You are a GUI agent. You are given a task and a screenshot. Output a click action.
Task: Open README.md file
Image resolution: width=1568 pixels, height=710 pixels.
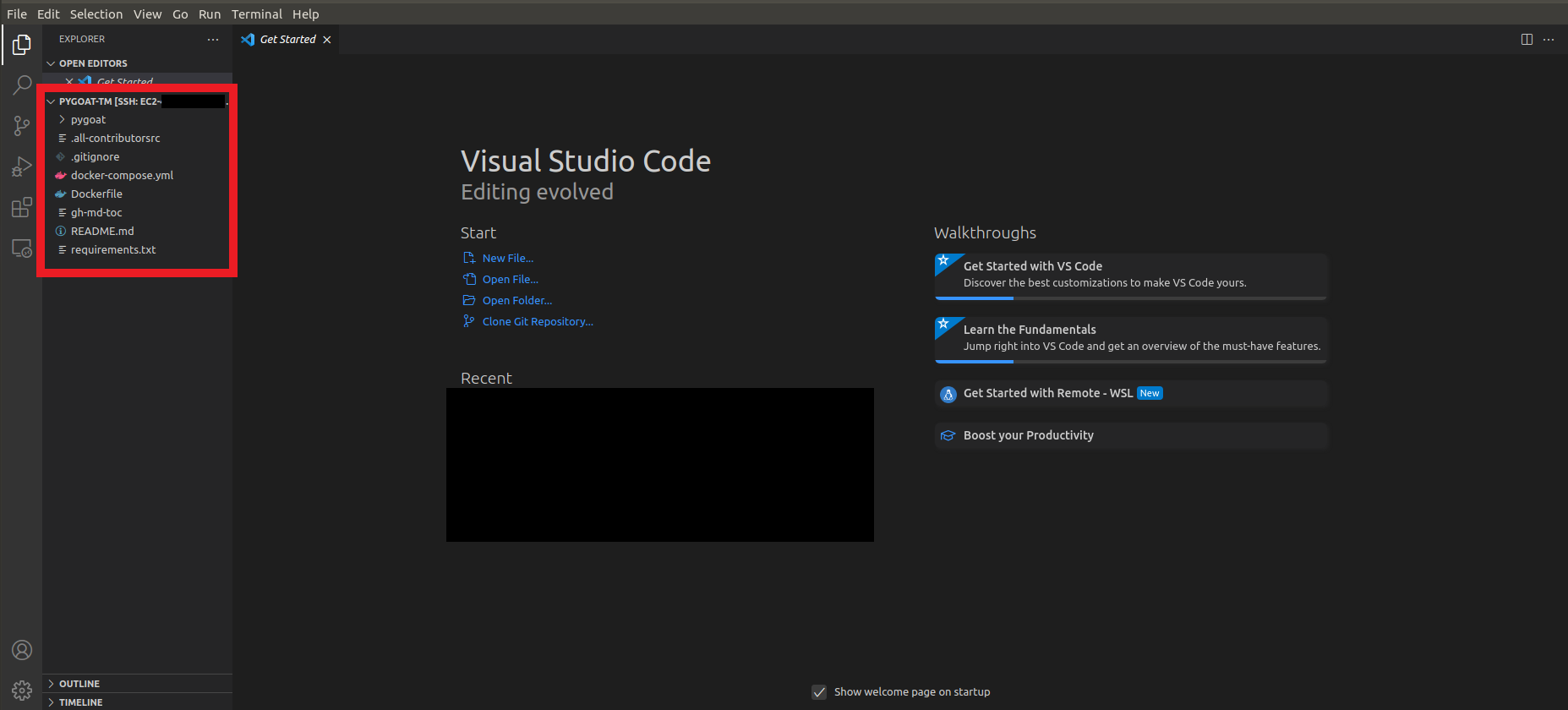[102, 231]
